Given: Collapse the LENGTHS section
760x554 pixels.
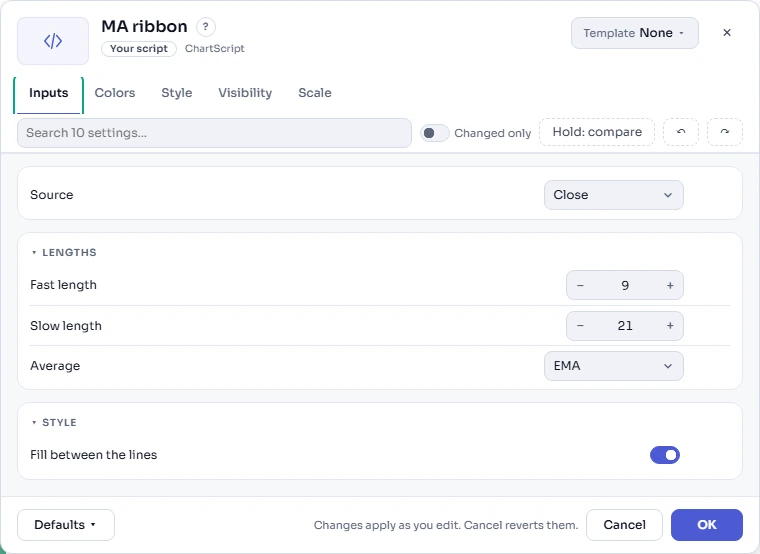Looking at the screenshot, I should pos(64,252).
